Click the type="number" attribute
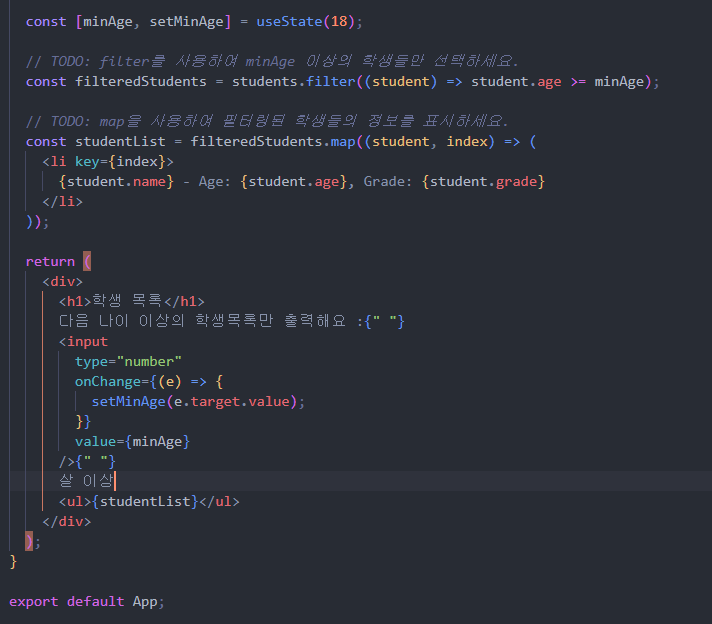 pos(129,362)
